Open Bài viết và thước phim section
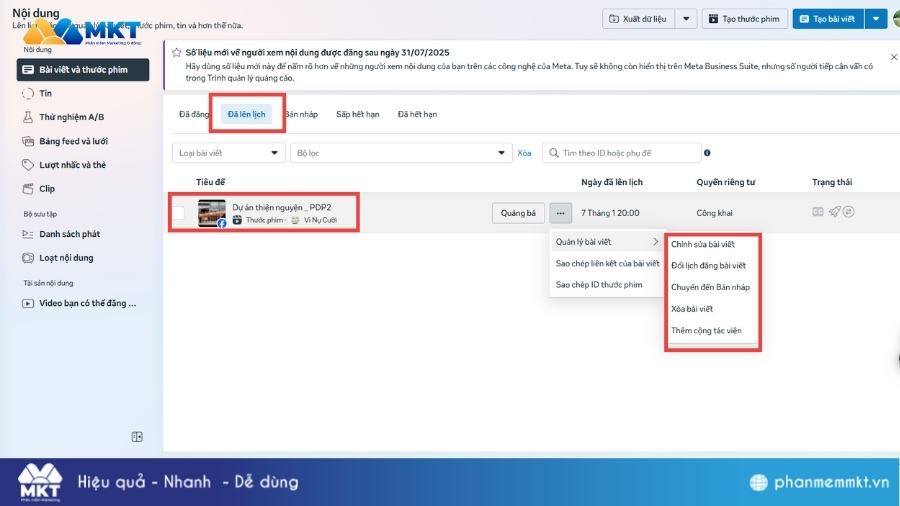The image size is (900, 506). [x=83, y=69]
